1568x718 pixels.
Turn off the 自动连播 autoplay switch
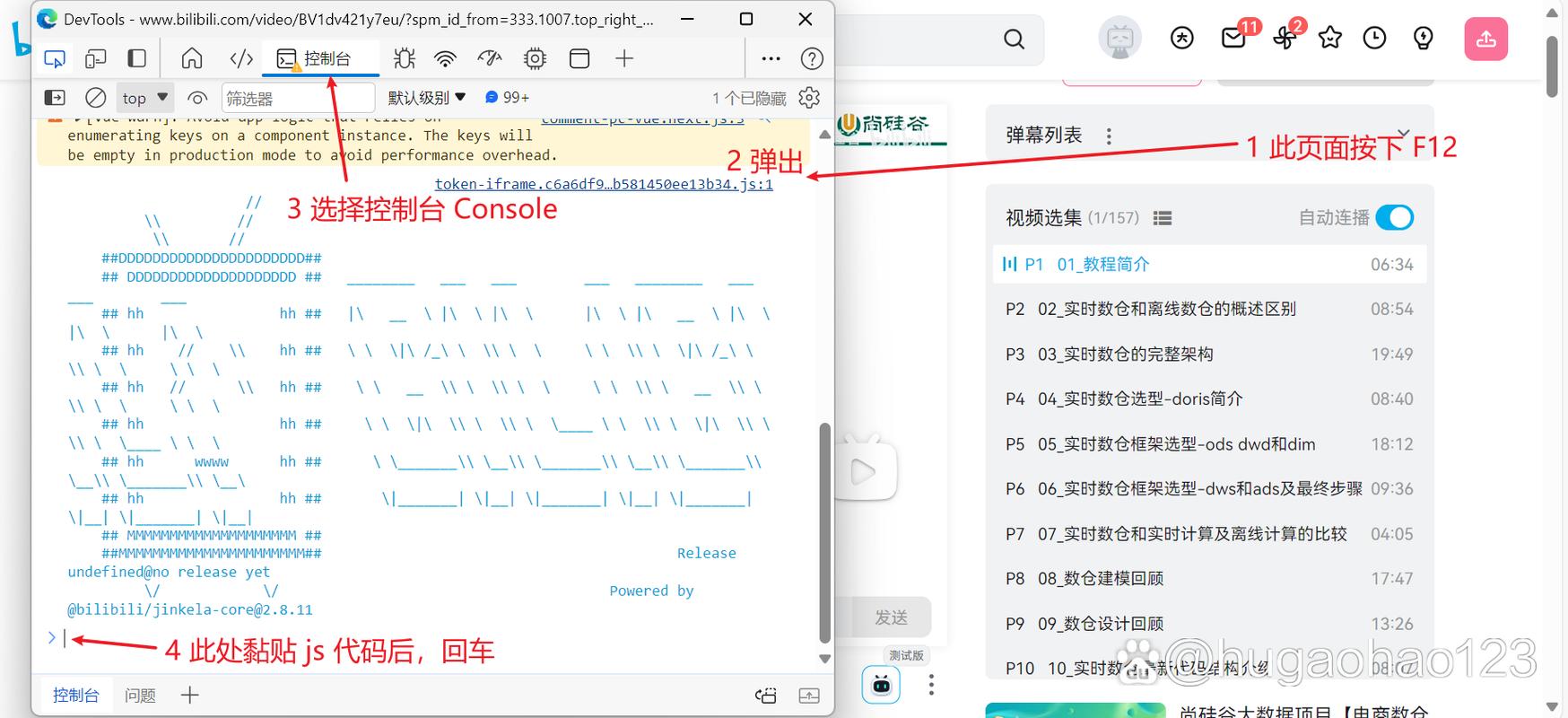pyautogui.click(x=1394, y=217)
